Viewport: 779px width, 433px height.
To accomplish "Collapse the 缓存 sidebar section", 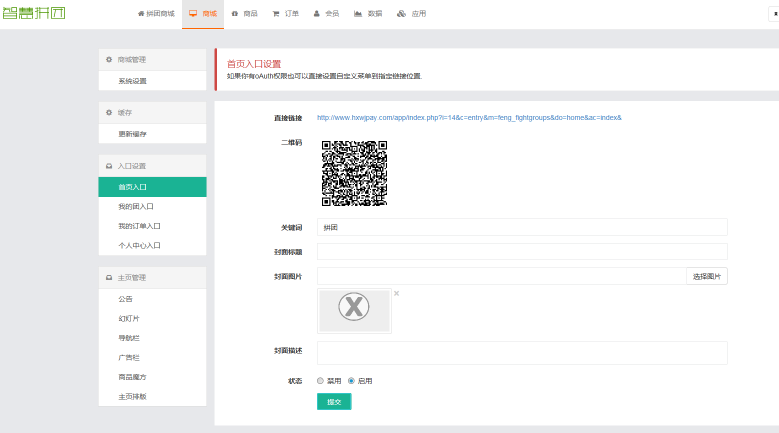I will pos(153,113).
